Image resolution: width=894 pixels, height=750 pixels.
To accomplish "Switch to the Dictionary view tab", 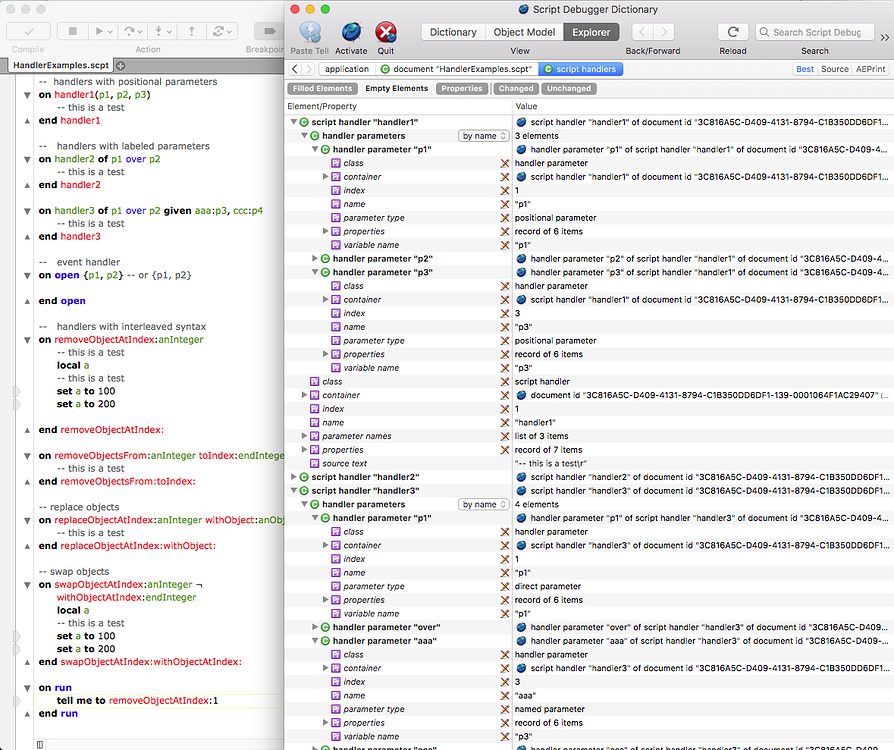I will click(453, 31).
